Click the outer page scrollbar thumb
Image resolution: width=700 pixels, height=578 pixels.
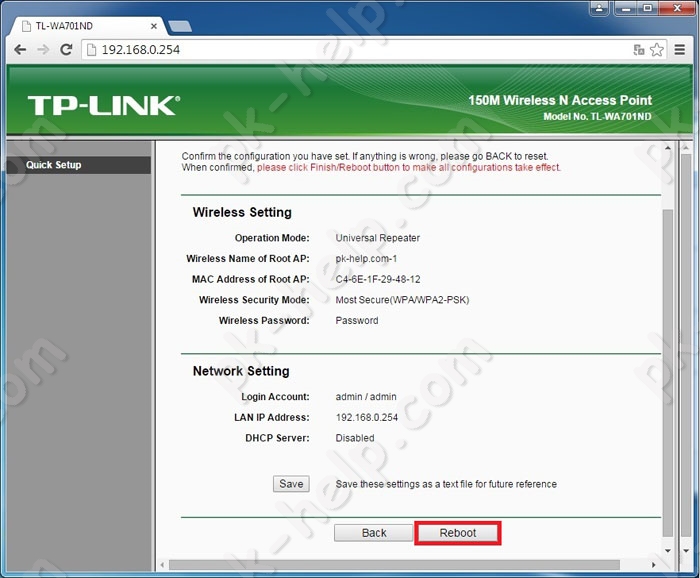click(x=686, y=345)
